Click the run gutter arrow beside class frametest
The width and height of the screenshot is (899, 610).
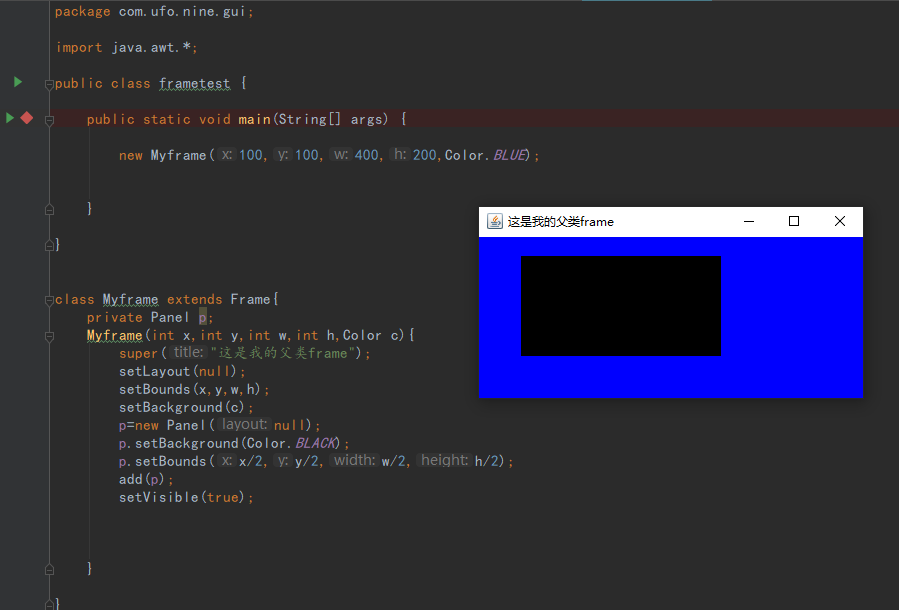[x=18, y=82]
